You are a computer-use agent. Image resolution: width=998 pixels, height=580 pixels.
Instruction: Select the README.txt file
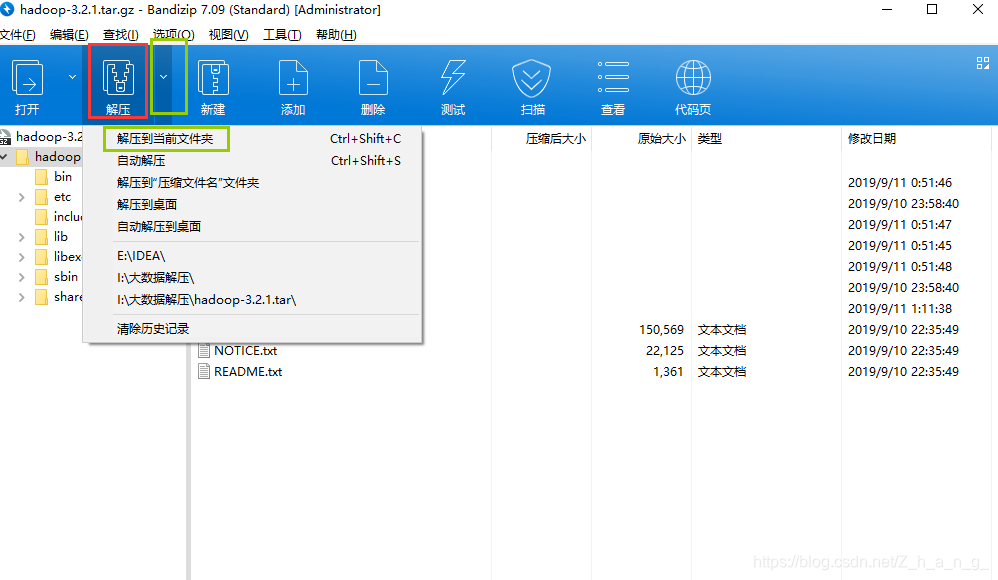pyautogui.click(x=248, y=372)
